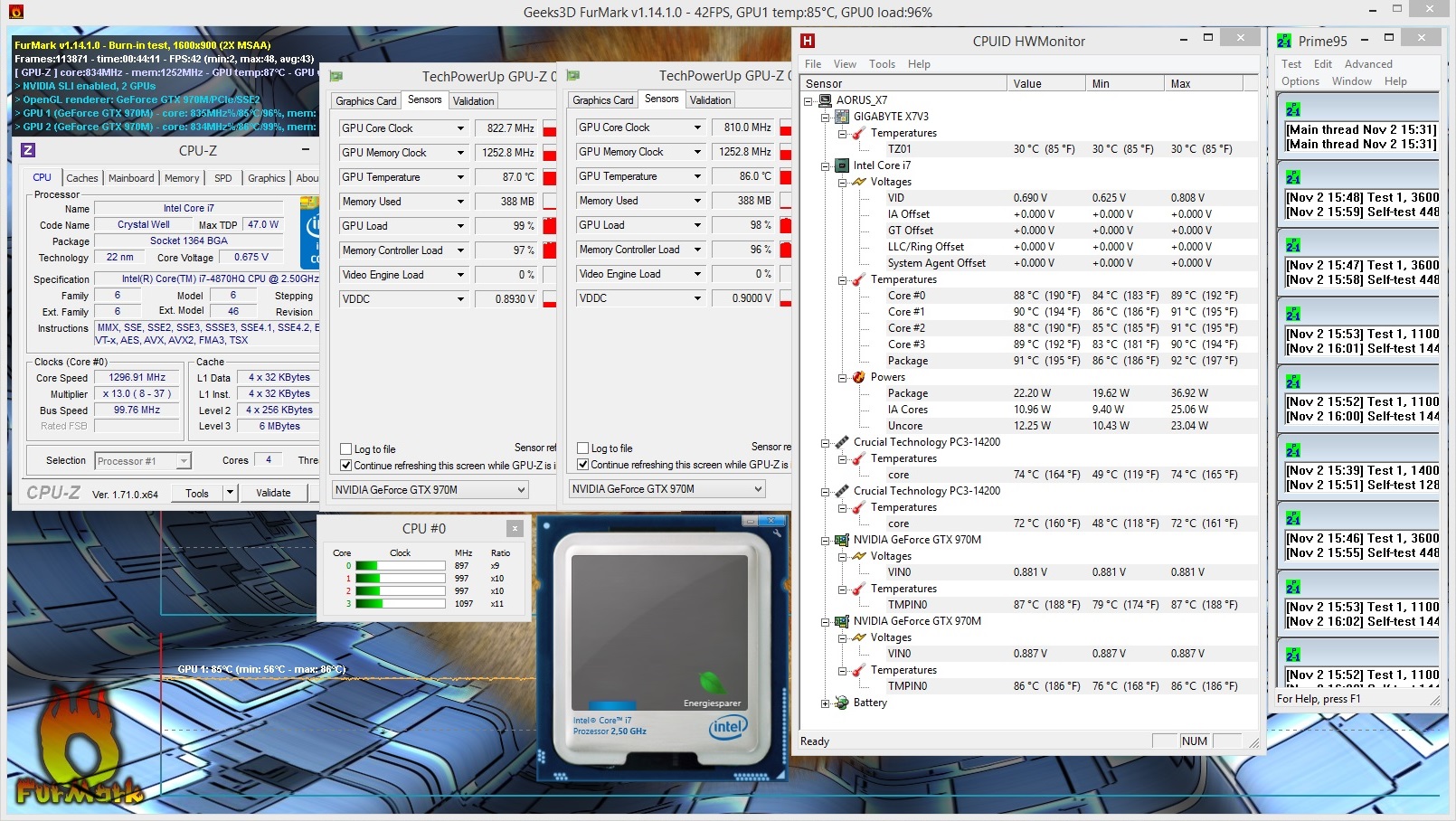Click the second NVIDIA GeForce GTX 970M card icon

[842, 621]
